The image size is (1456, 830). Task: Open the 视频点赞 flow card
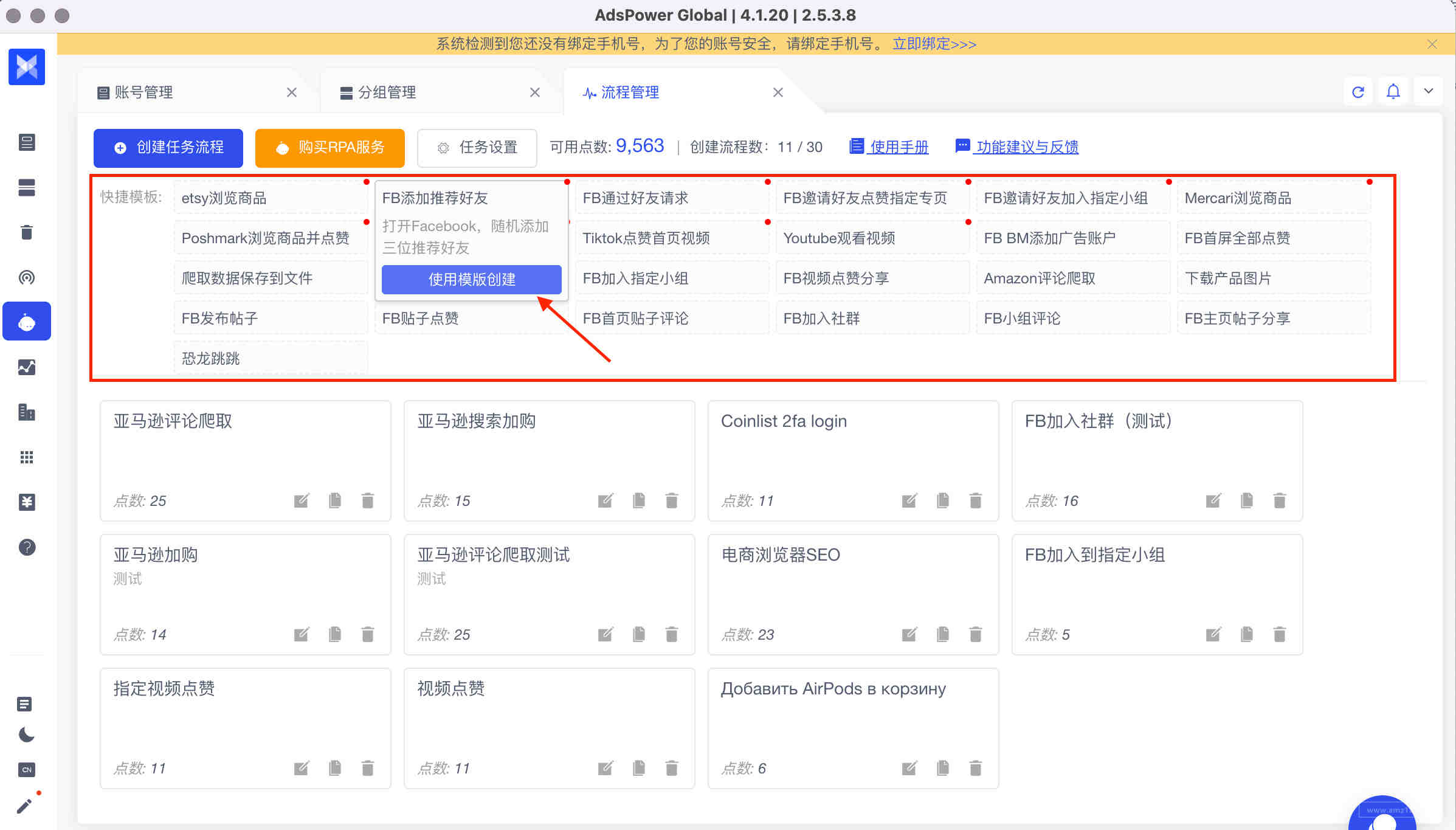pos(550,728)
